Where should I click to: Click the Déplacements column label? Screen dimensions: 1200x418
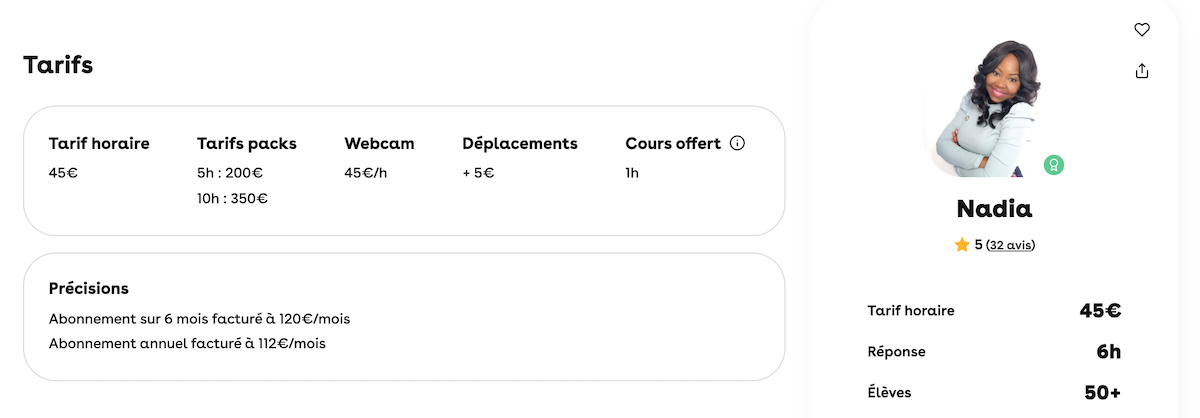coord(520,143)
